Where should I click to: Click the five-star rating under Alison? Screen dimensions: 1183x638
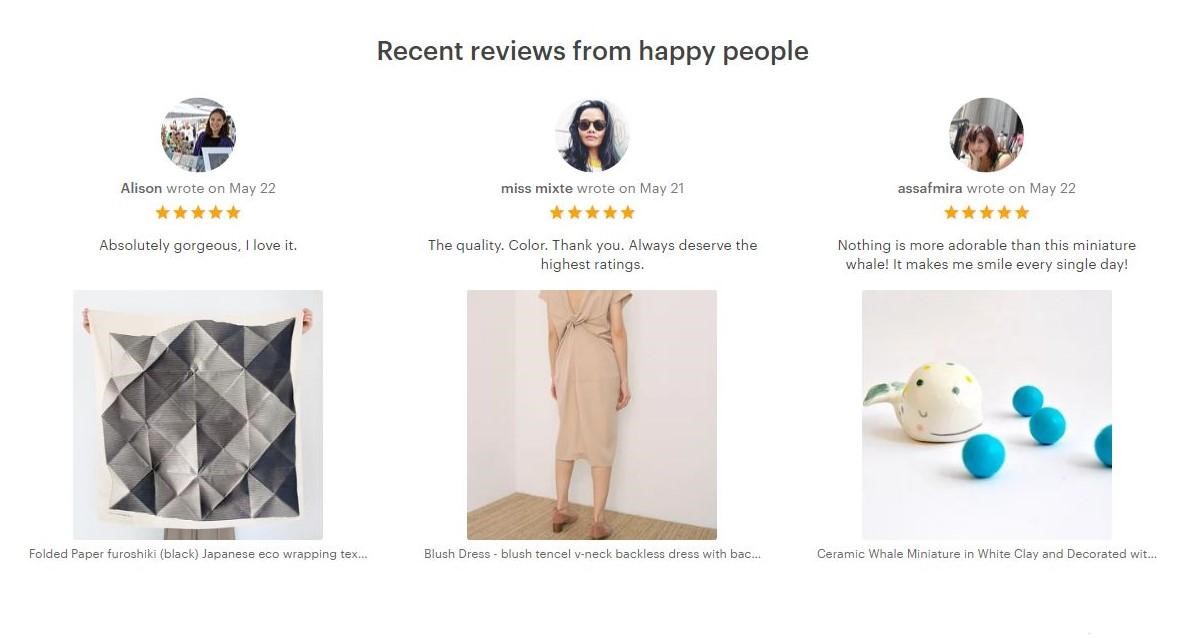[198, 213]
